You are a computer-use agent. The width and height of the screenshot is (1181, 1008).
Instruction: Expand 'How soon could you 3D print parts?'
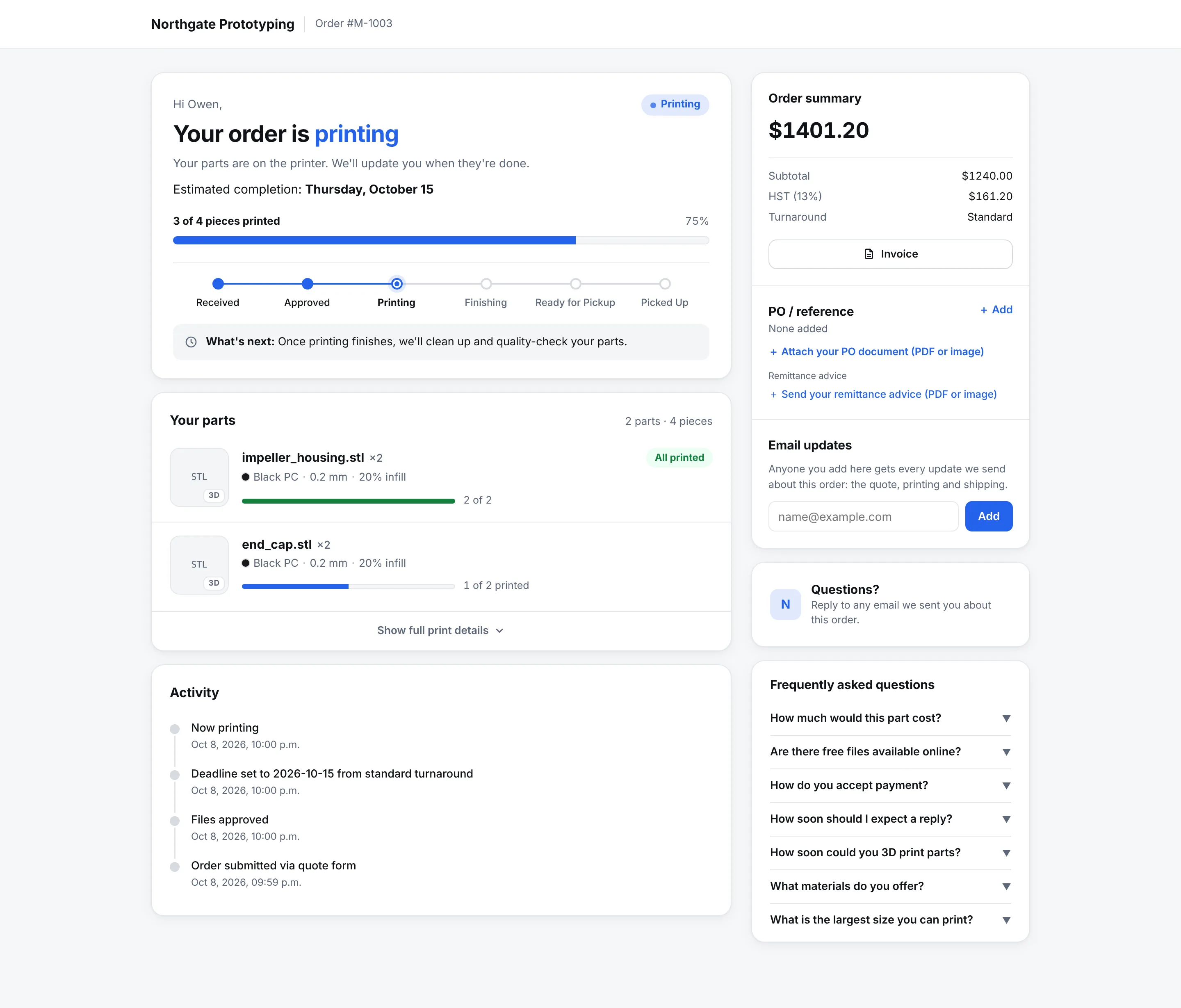pos(890,853)
